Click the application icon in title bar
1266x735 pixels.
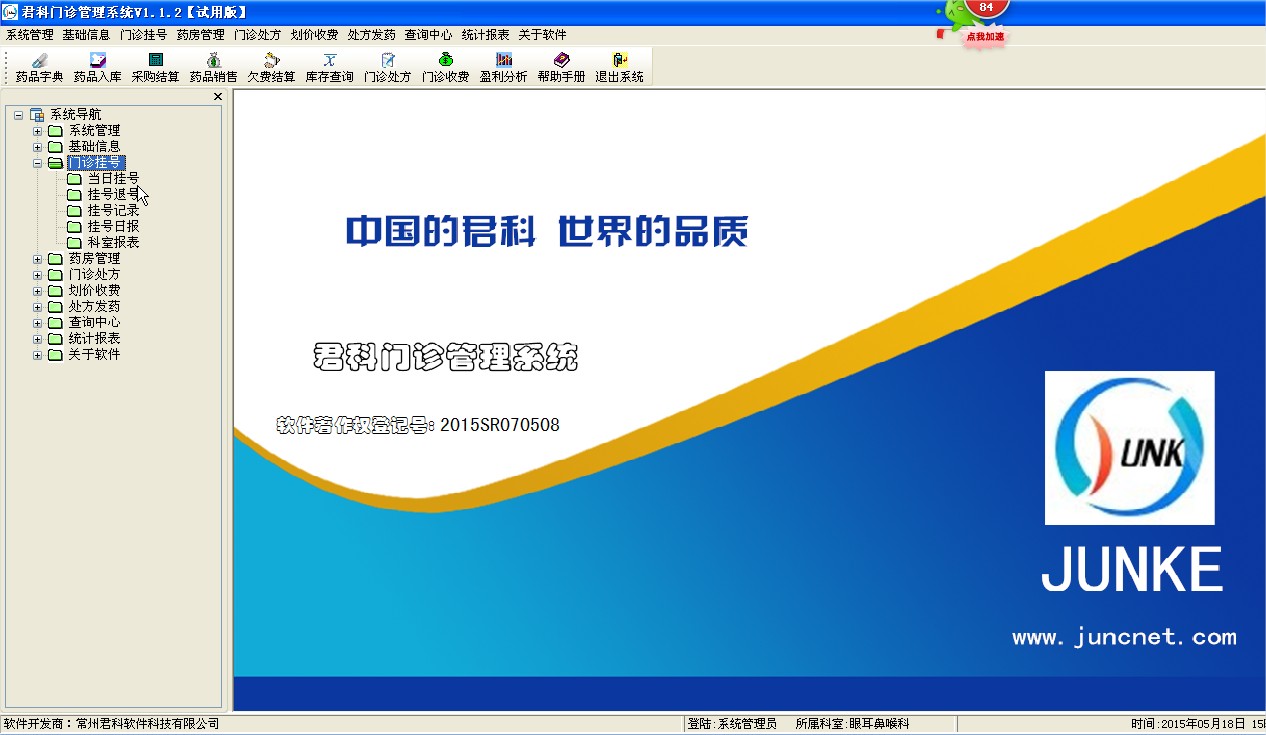point(10,11)
